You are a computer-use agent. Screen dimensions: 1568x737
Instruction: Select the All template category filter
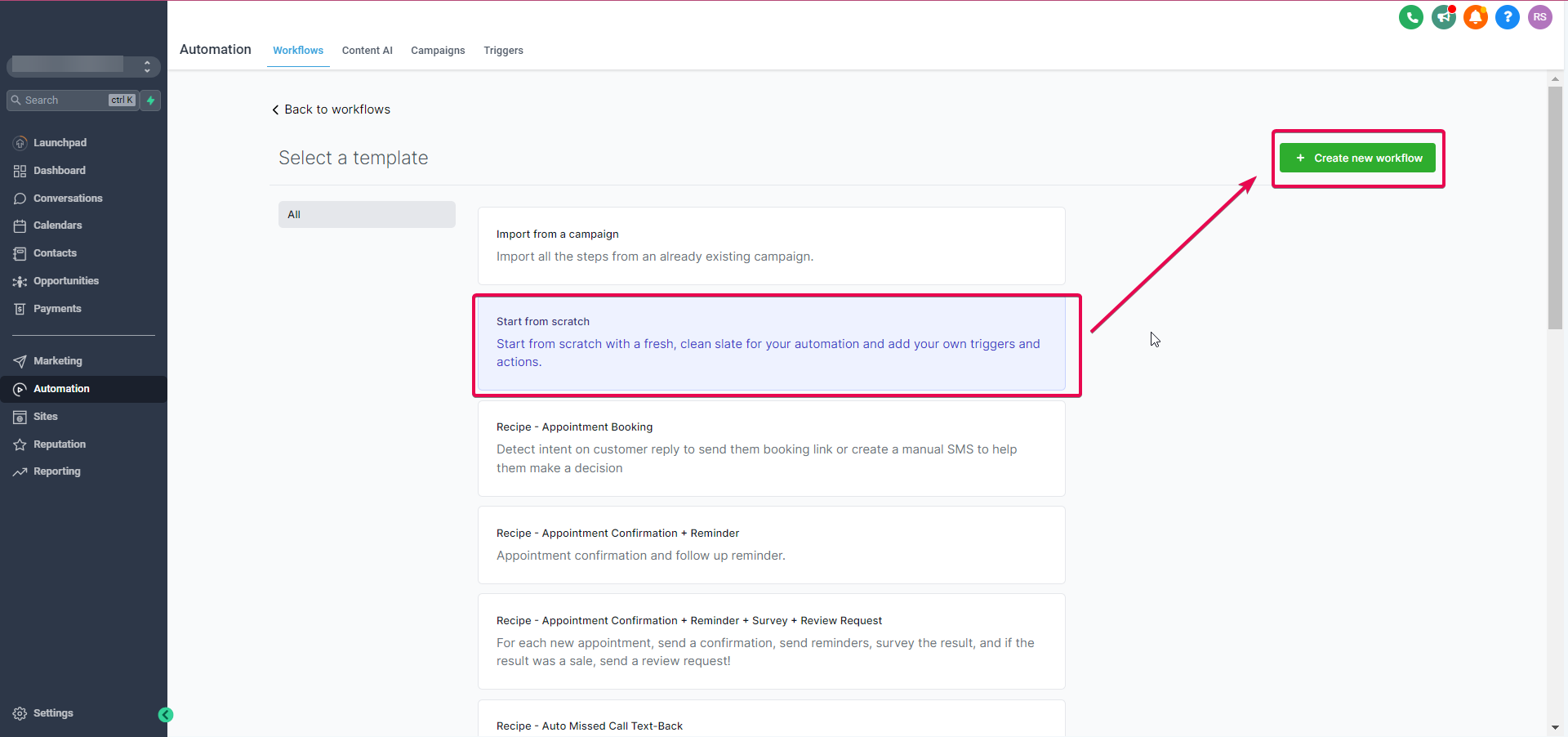(x=367, y=215)
